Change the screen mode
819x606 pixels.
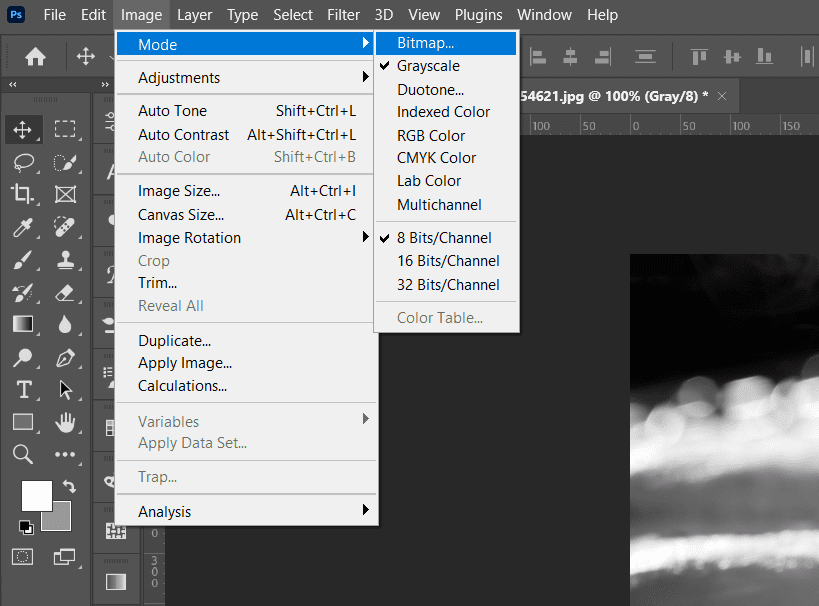point(65,557)
